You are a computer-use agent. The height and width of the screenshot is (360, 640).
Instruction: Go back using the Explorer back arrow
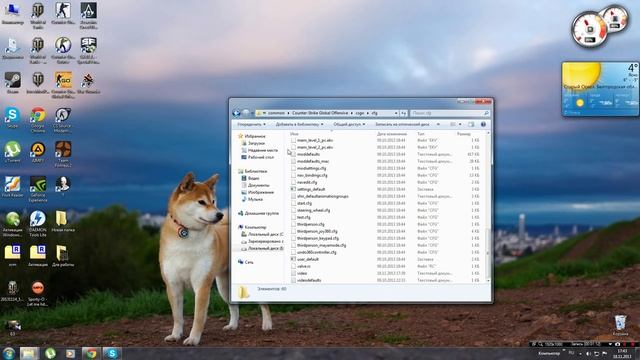tap(236, 113)
